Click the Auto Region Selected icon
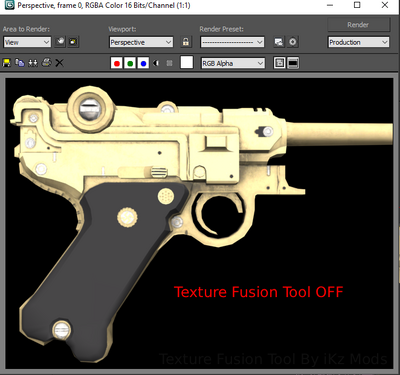The image size is (400, 375). click(x=73, y=42)
